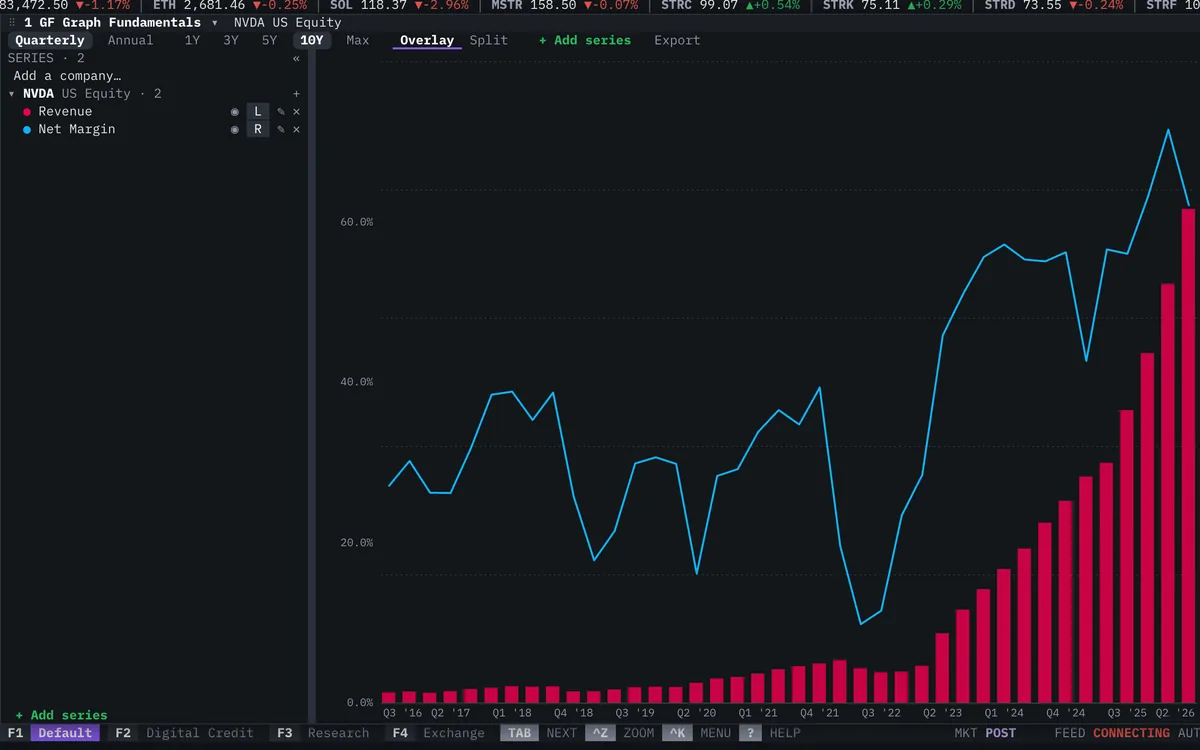This screenshot has width=1200, height=750.
Task: Set time range to 3Y
Action: 231,41
